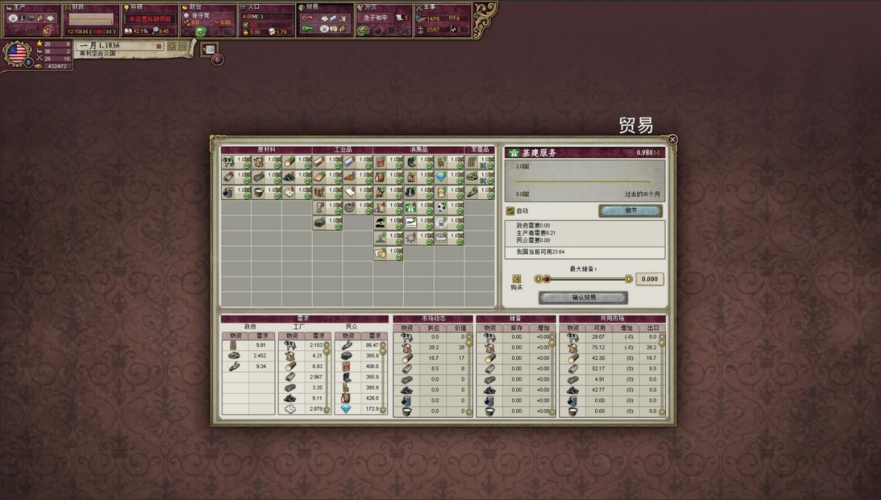
Task: Close the trade window
Action: point(672,139)
